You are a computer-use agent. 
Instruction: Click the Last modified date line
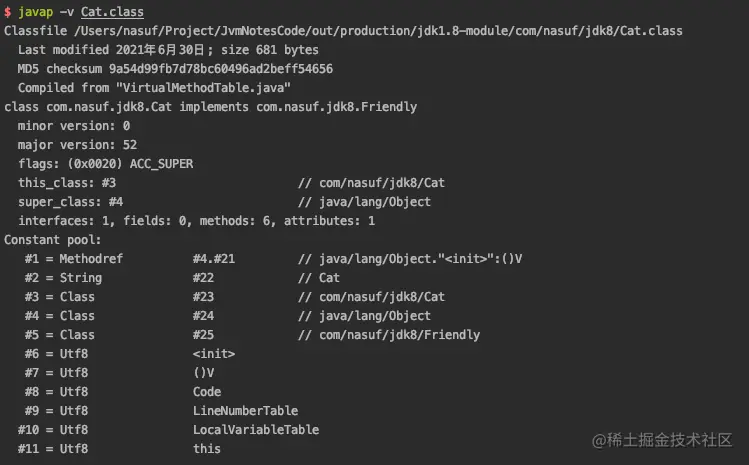168,50
